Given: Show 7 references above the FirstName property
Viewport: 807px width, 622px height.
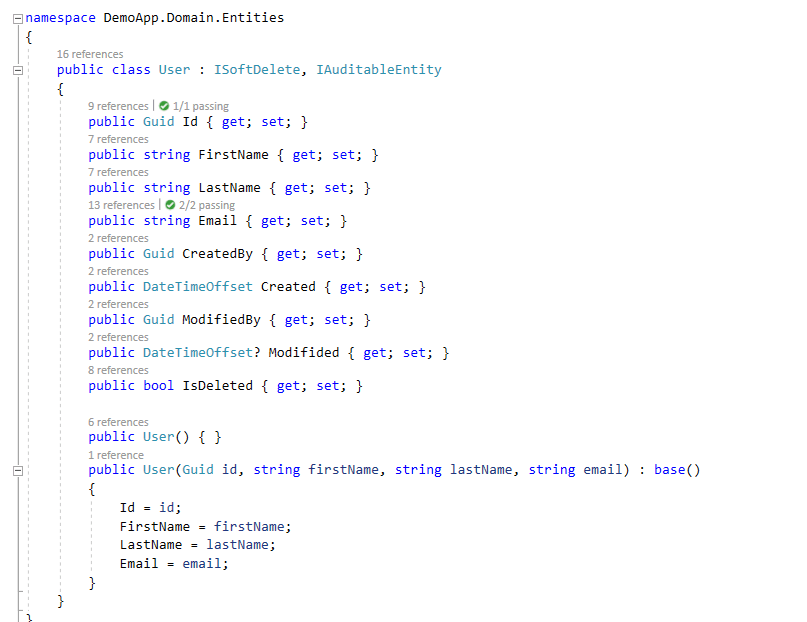Looking at the screenshot, I should [117, 139].
